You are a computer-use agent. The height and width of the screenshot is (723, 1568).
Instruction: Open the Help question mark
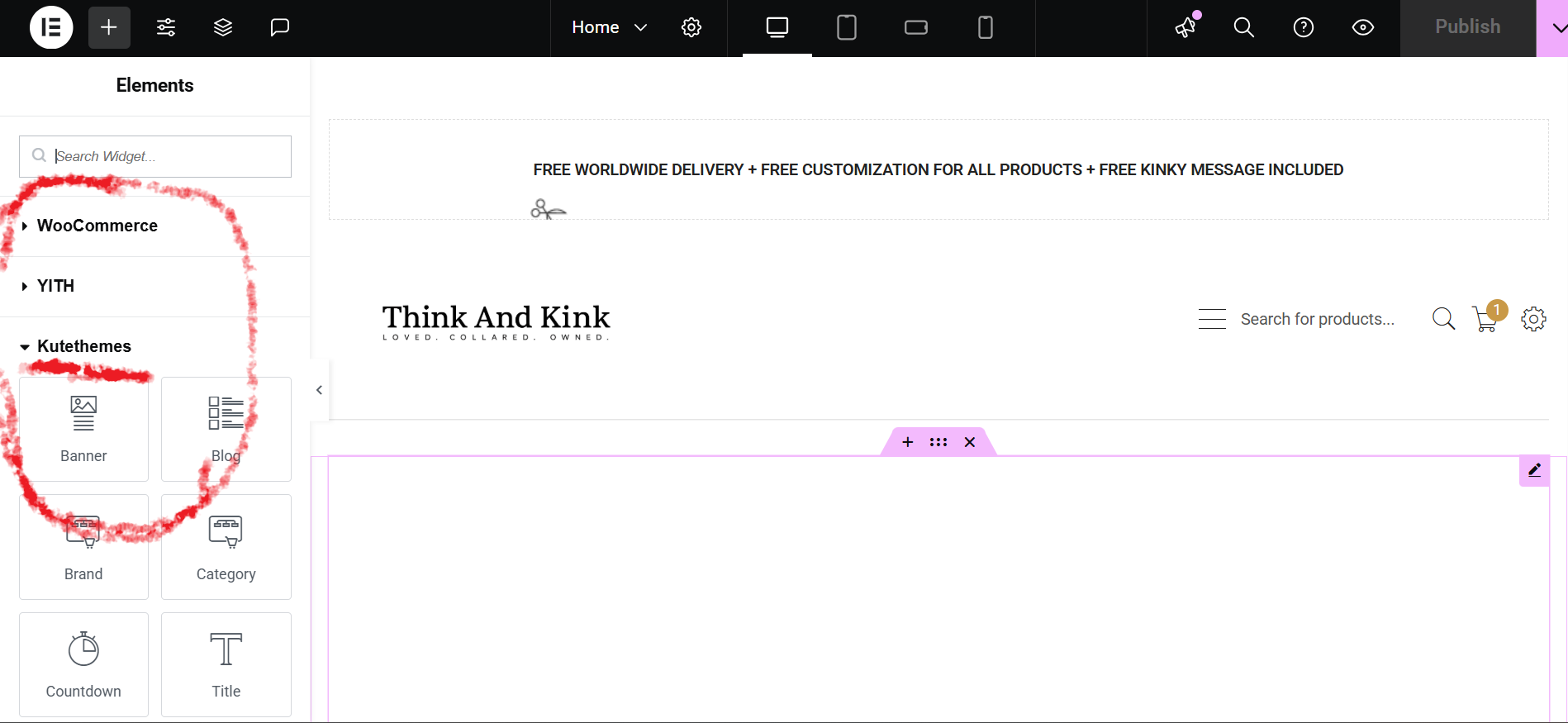click(x=1304, y=27)
